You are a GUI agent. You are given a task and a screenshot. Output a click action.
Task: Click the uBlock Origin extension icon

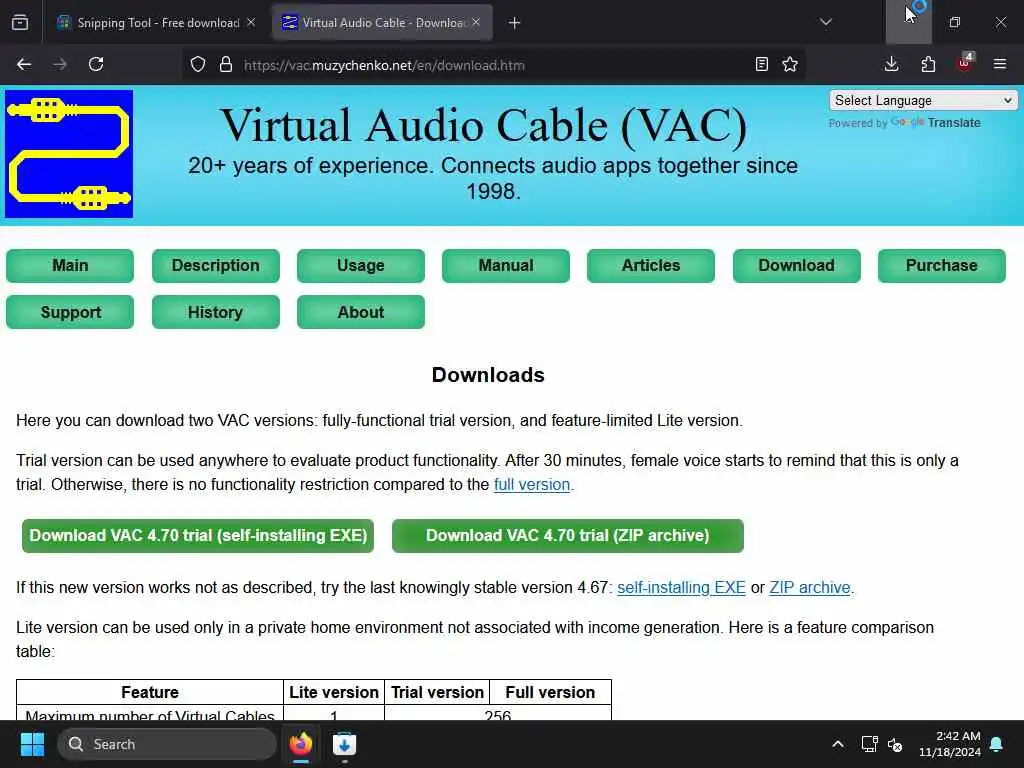965,63
